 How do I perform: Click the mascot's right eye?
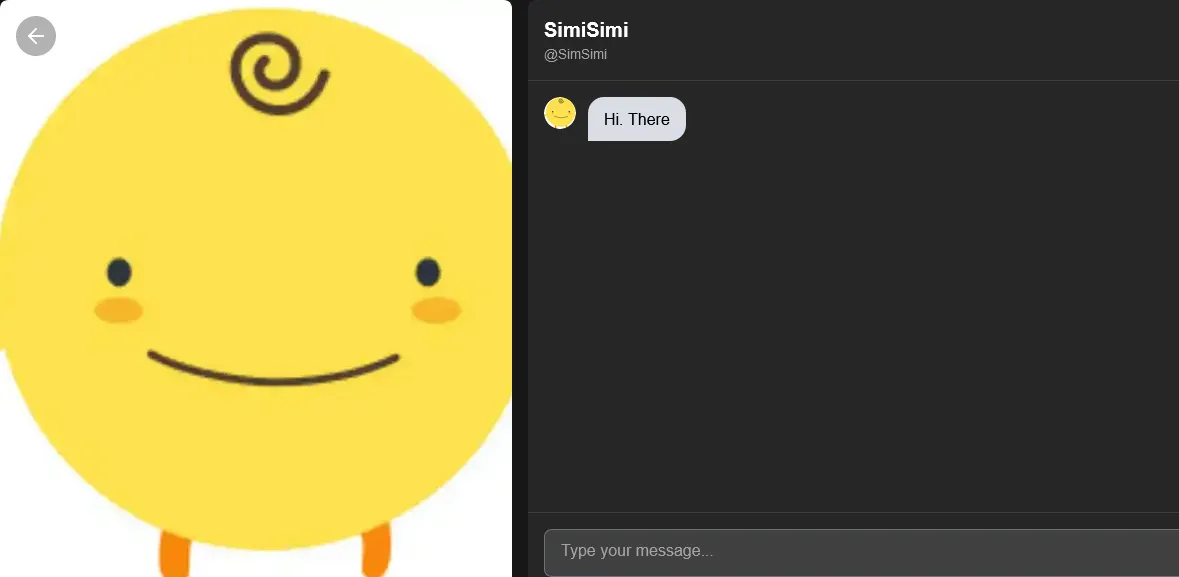(x=428, y=272)
